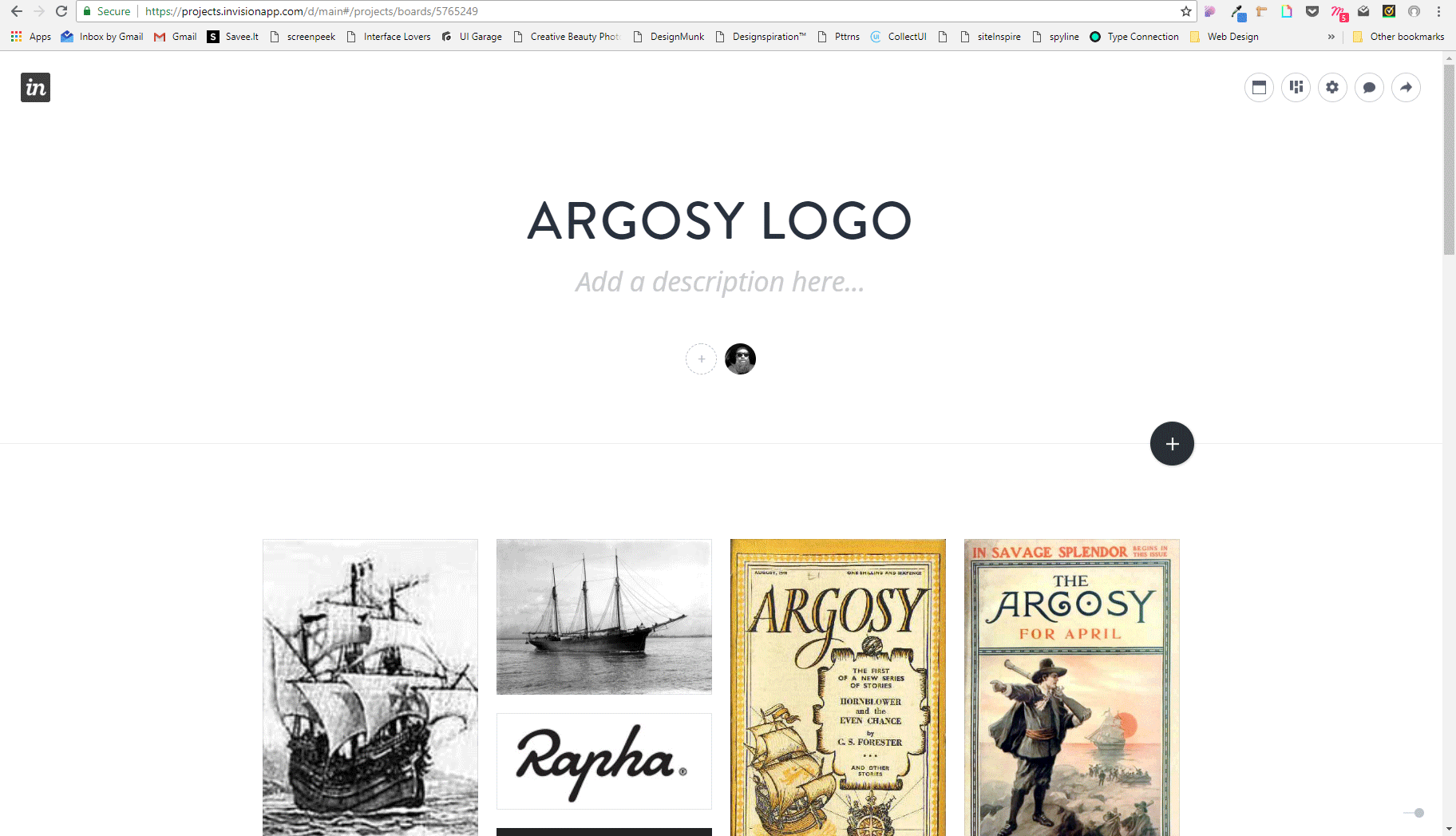Screen dimensions: 1456x836
Task: Open the Type Connection bookmark
Action: [1134, 37]
